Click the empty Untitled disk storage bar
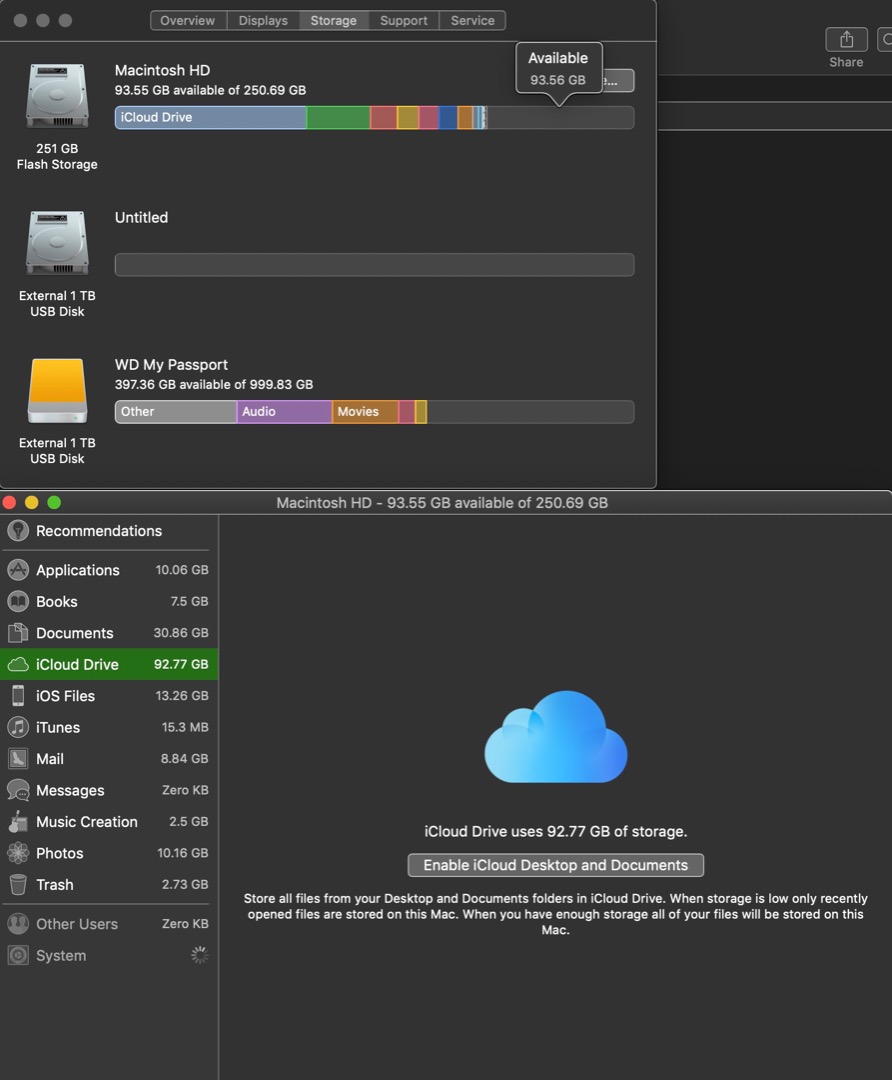This screenshot has width=892, height=1080. [x=375, y=264]
